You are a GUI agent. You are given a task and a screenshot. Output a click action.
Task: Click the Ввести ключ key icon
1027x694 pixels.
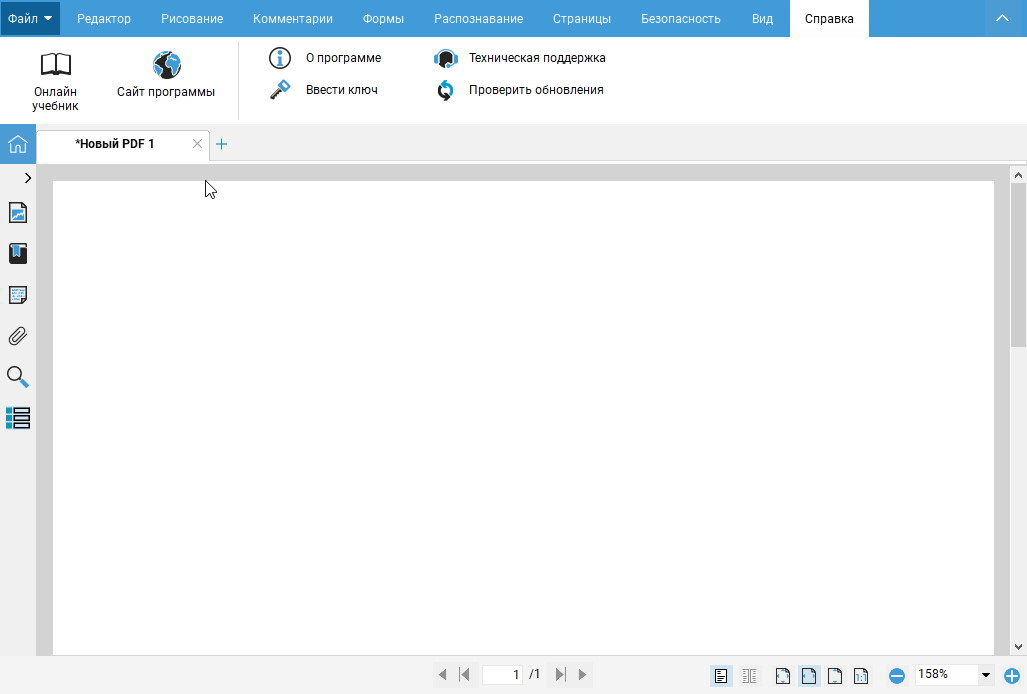point(280,90)
